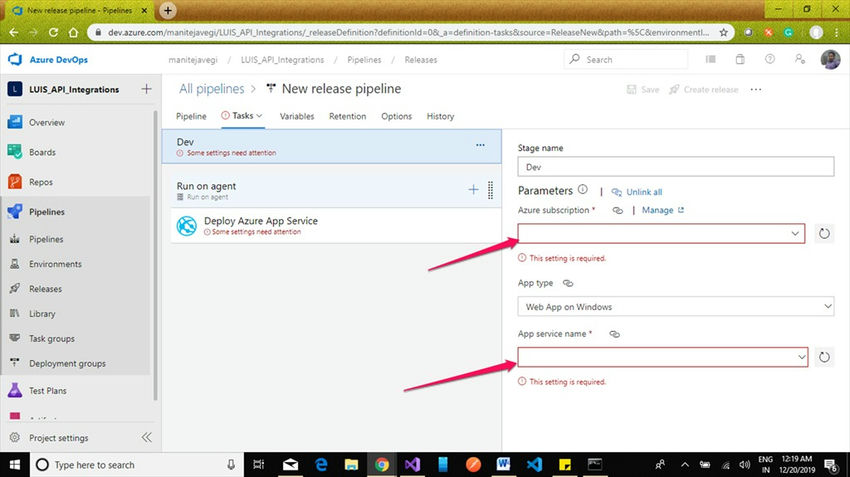The height and width of the screenshot is (477, 850).
Task: Click the Create release button
Action: click(x=704, y=89)
